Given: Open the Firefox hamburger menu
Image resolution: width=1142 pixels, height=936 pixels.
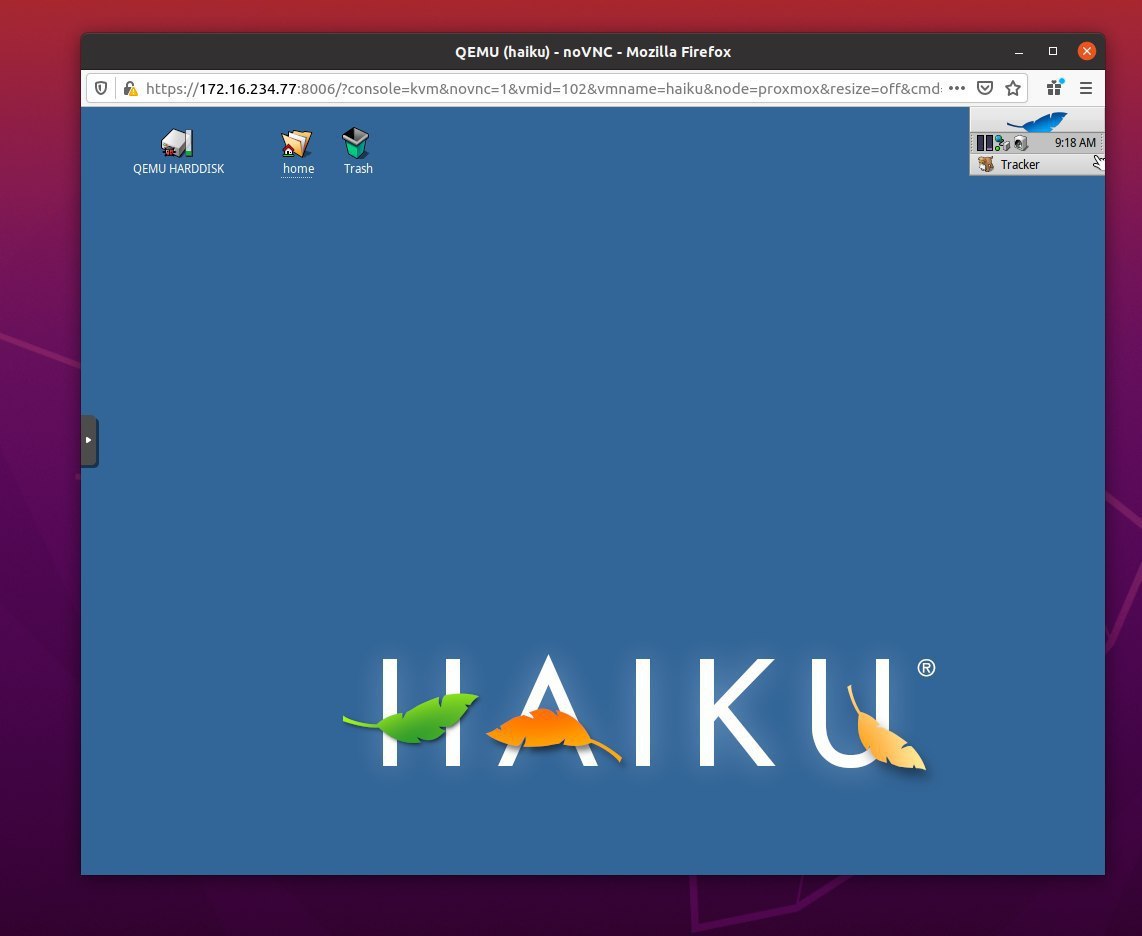Looking at the screenshot, I should coord(1086,88).
